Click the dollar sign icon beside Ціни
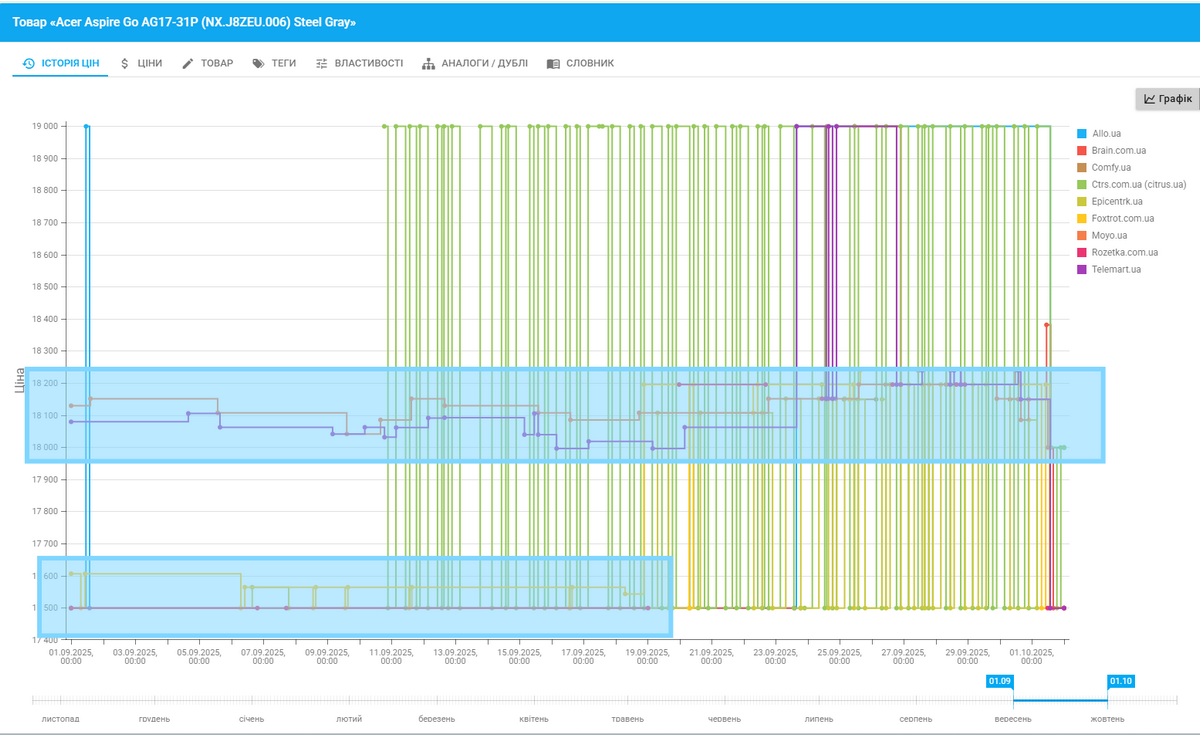Image resolution: width=1200 pixels, height=735 pixels. [x=124, y=63]
